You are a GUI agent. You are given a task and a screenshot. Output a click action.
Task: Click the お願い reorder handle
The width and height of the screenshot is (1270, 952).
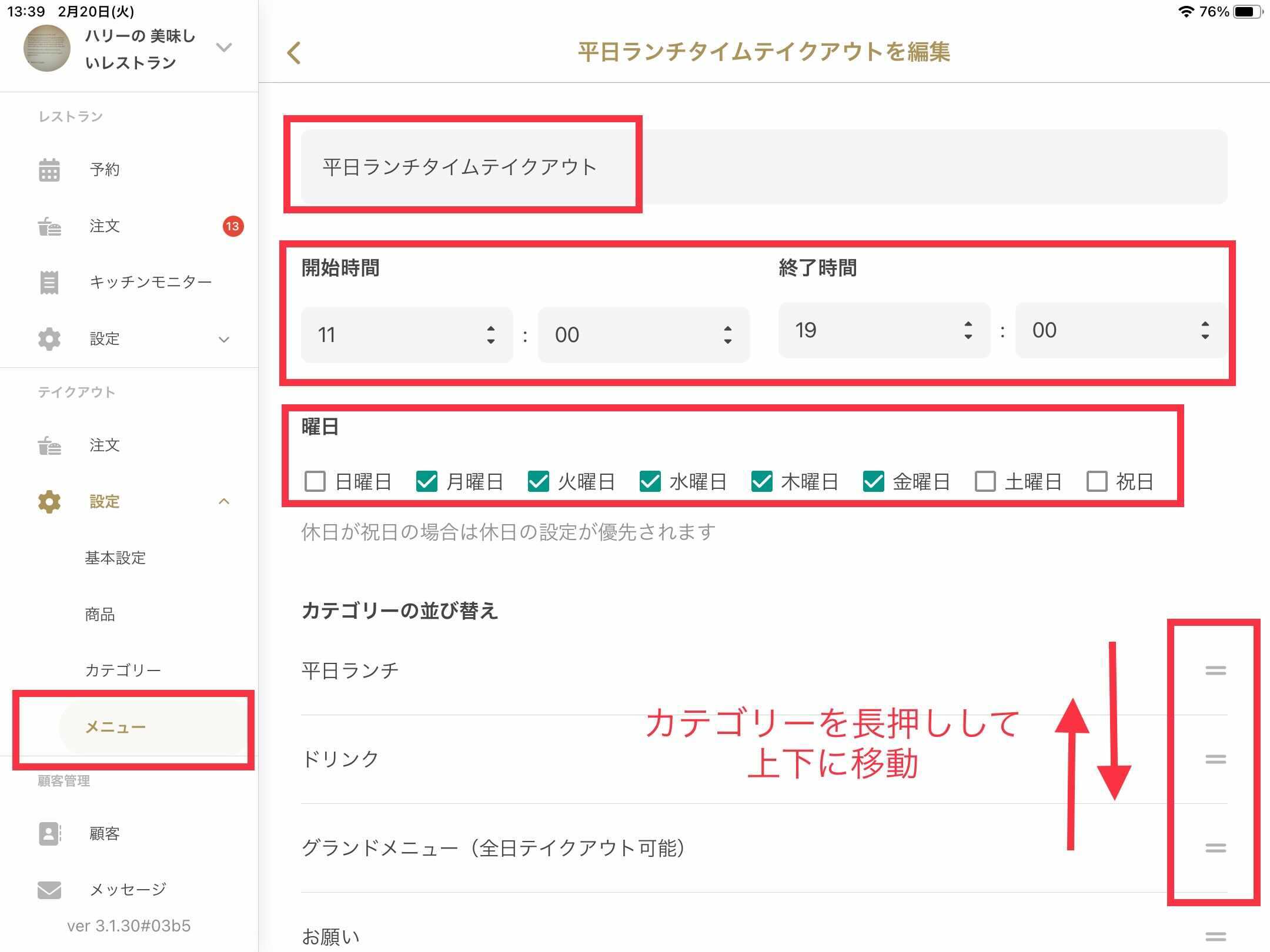point(1215,936)
